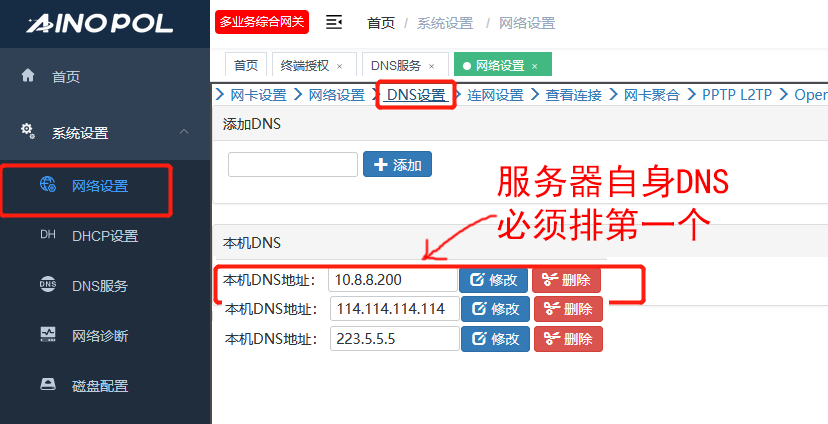Click the globe icon for network settings

click(47, 185)
